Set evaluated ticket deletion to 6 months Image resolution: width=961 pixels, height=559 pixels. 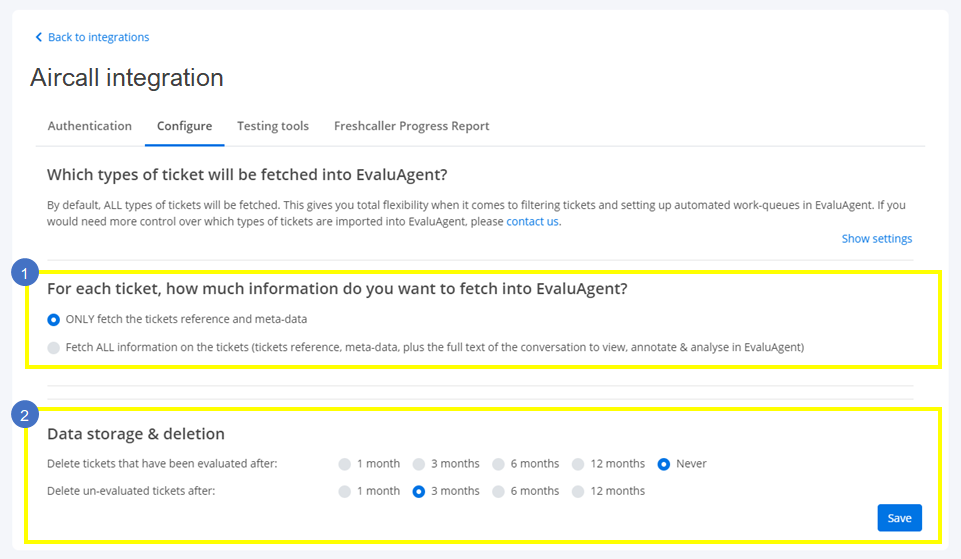(498, 464)
